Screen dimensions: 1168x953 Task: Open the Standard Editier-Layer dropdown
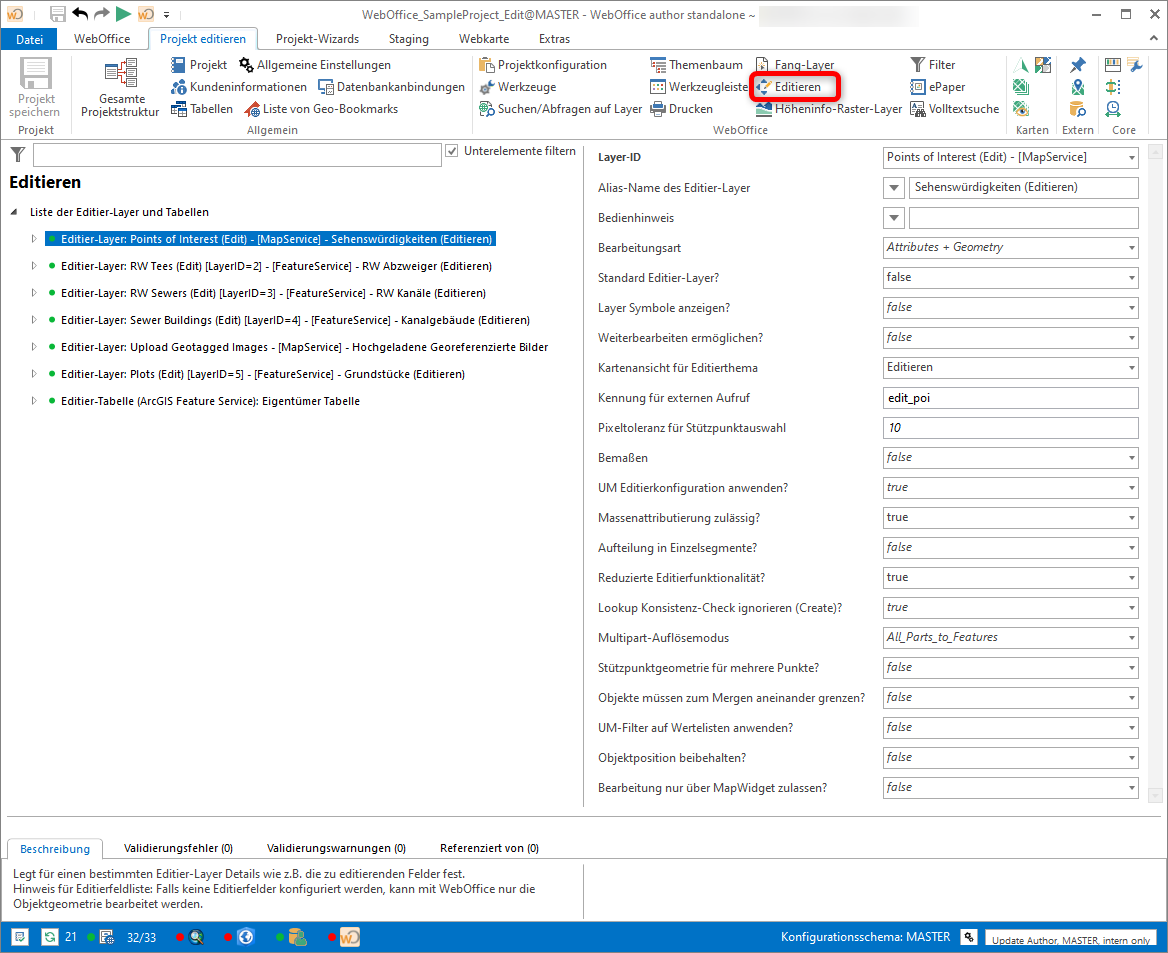(1130, 277)
